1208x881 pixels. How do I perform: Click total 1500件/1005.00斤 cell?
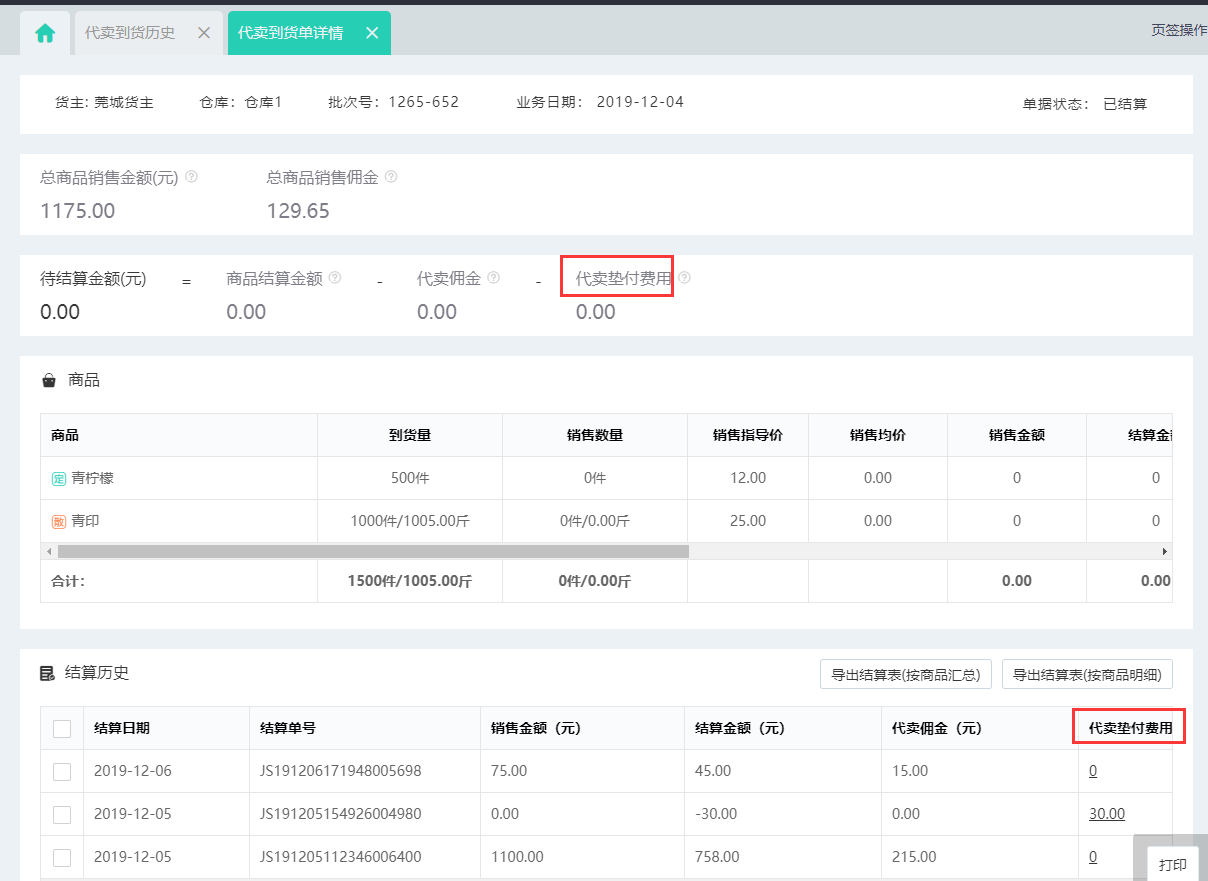pyautogui.click(x=410, y=581)
